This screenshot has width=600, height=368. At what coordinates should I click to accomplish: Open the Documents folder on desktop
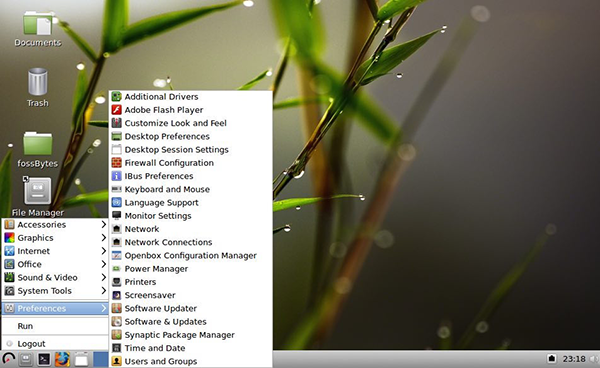pos(38,29)
